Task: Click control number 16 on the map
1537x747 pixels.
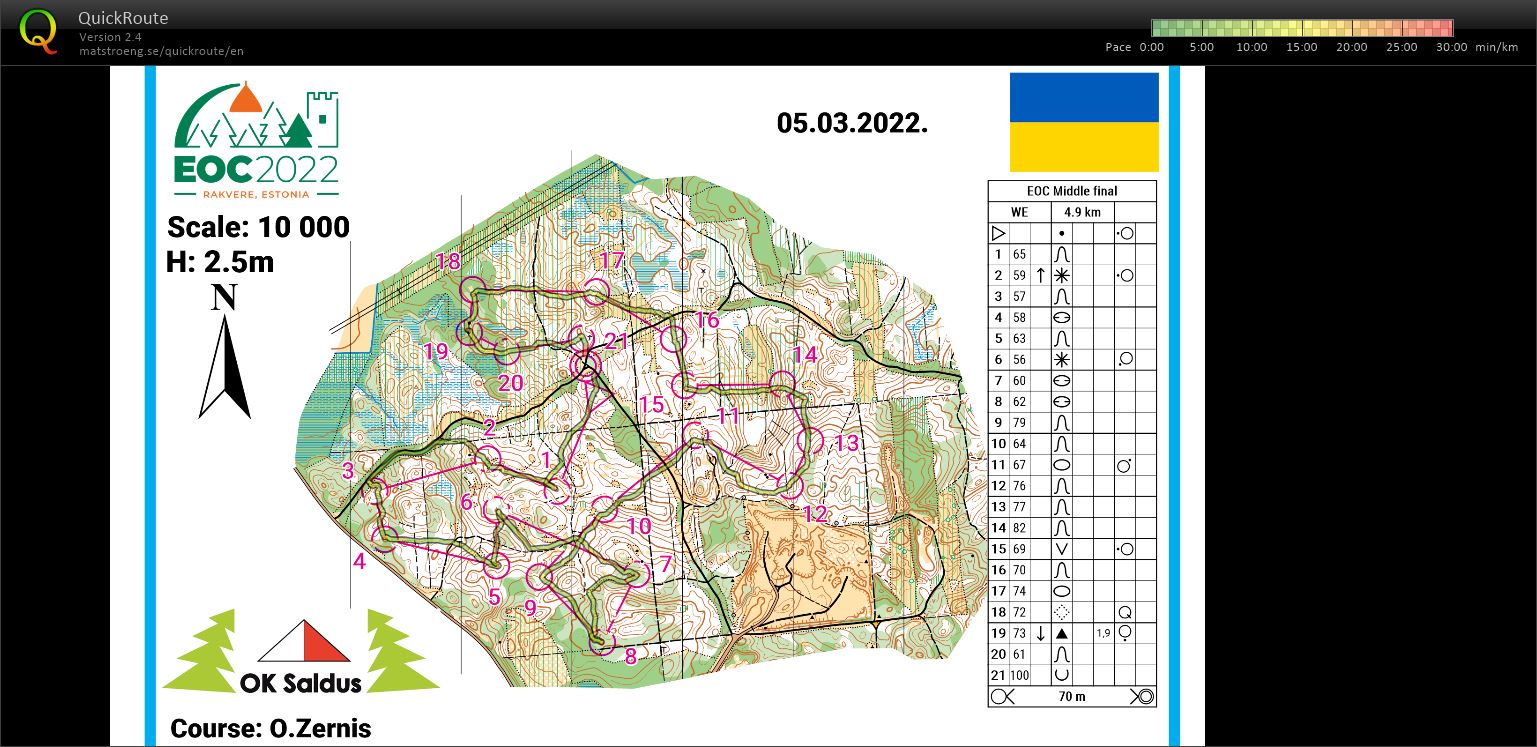Action: point(707,320)
